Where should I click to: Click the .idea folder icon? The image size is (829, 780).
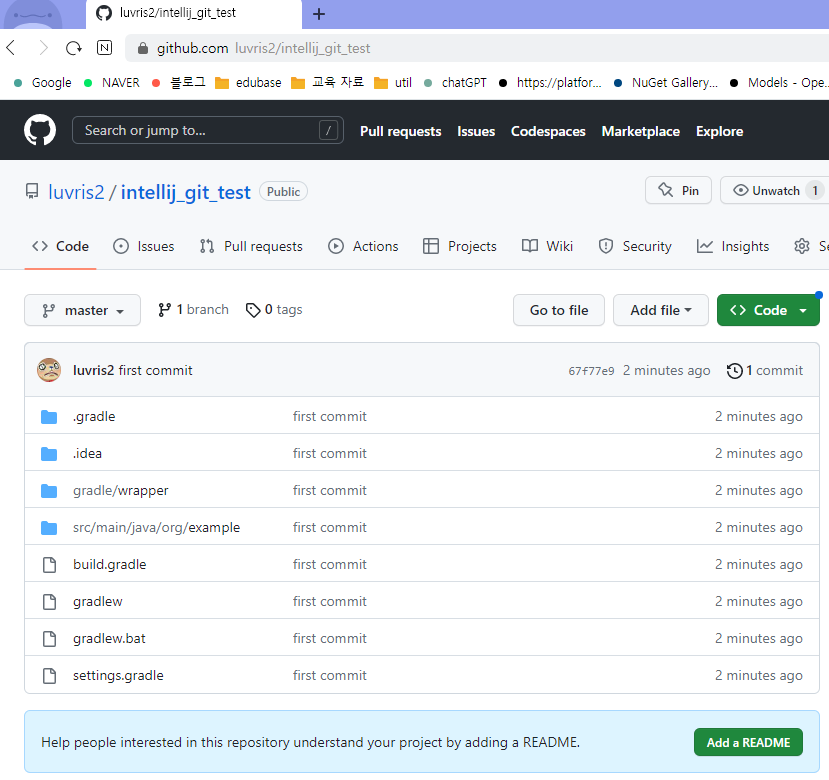49,454
